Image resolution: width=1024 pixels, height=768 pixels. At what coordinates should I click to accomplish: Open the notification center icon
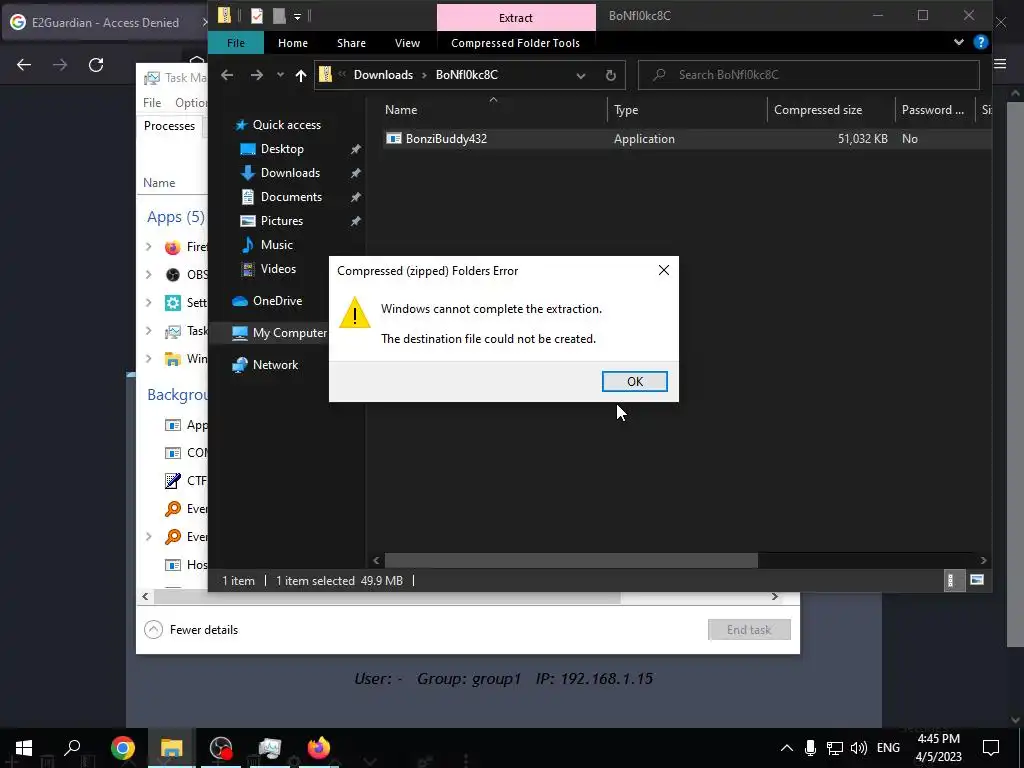pos(991,748)
